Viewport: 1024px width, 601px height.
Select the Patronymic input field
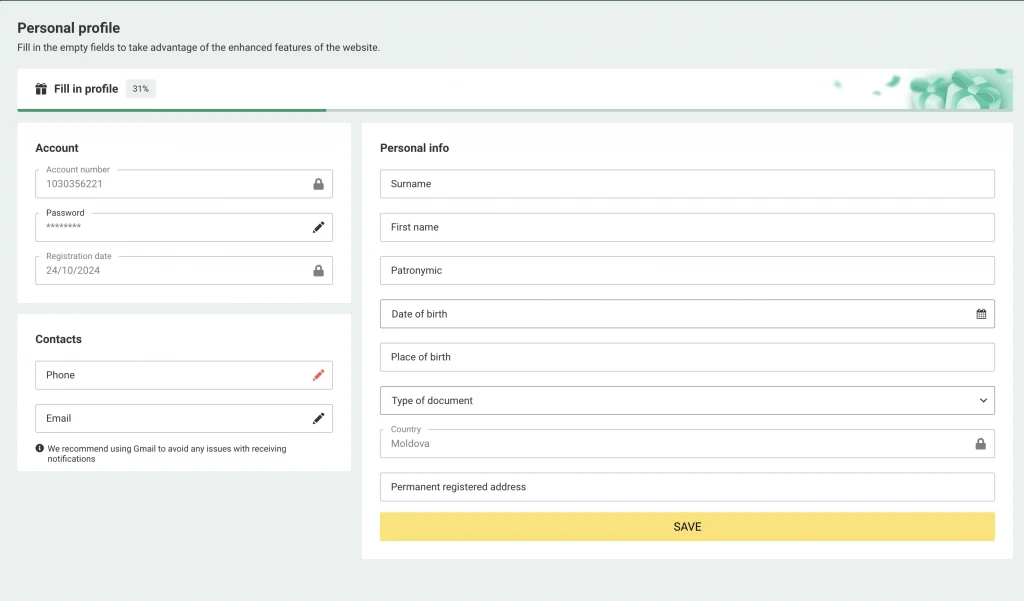click(687, 270)
